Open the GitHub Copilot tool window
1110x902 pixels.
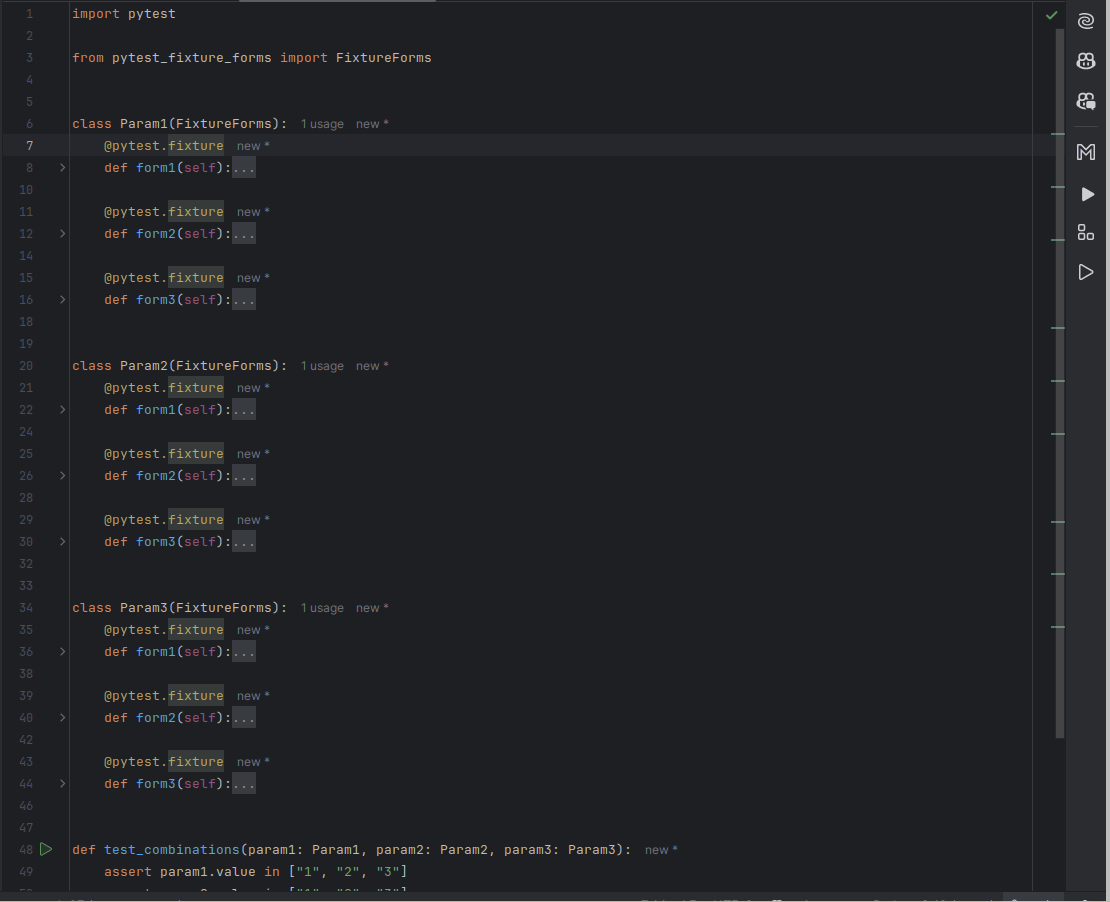[x=1085, y=61]
